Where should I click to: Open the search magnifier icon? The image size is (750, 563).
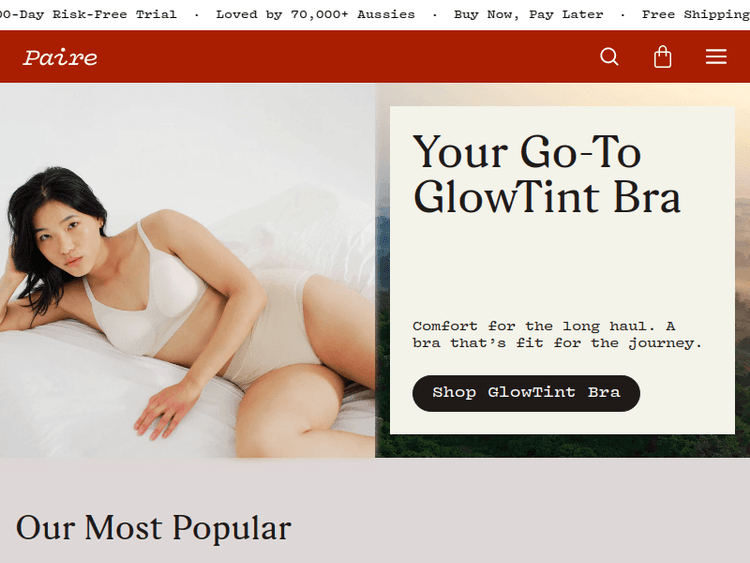[x=609, y=57]
